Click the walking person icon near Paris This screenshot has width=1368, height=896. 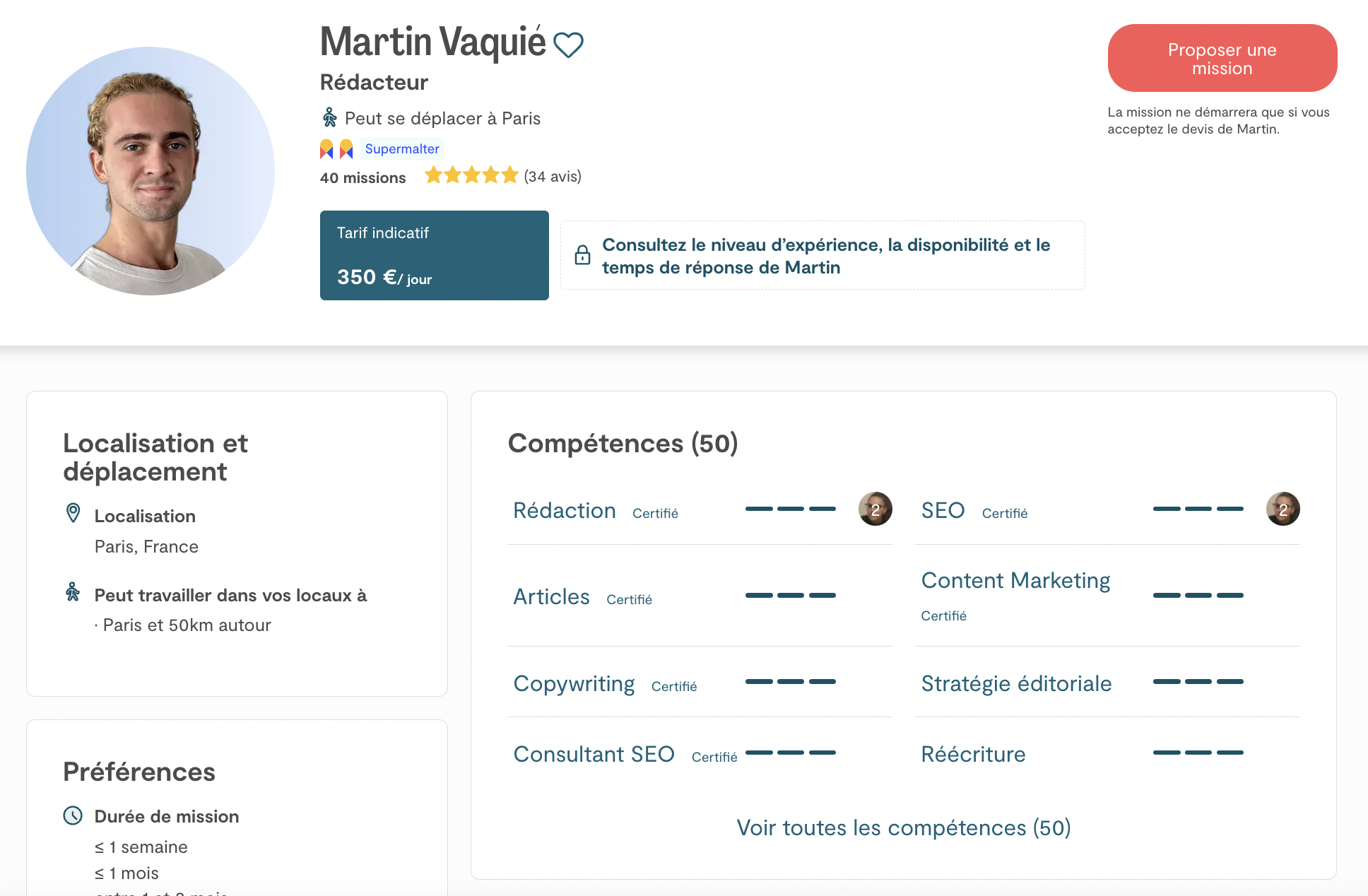(329, 117)
